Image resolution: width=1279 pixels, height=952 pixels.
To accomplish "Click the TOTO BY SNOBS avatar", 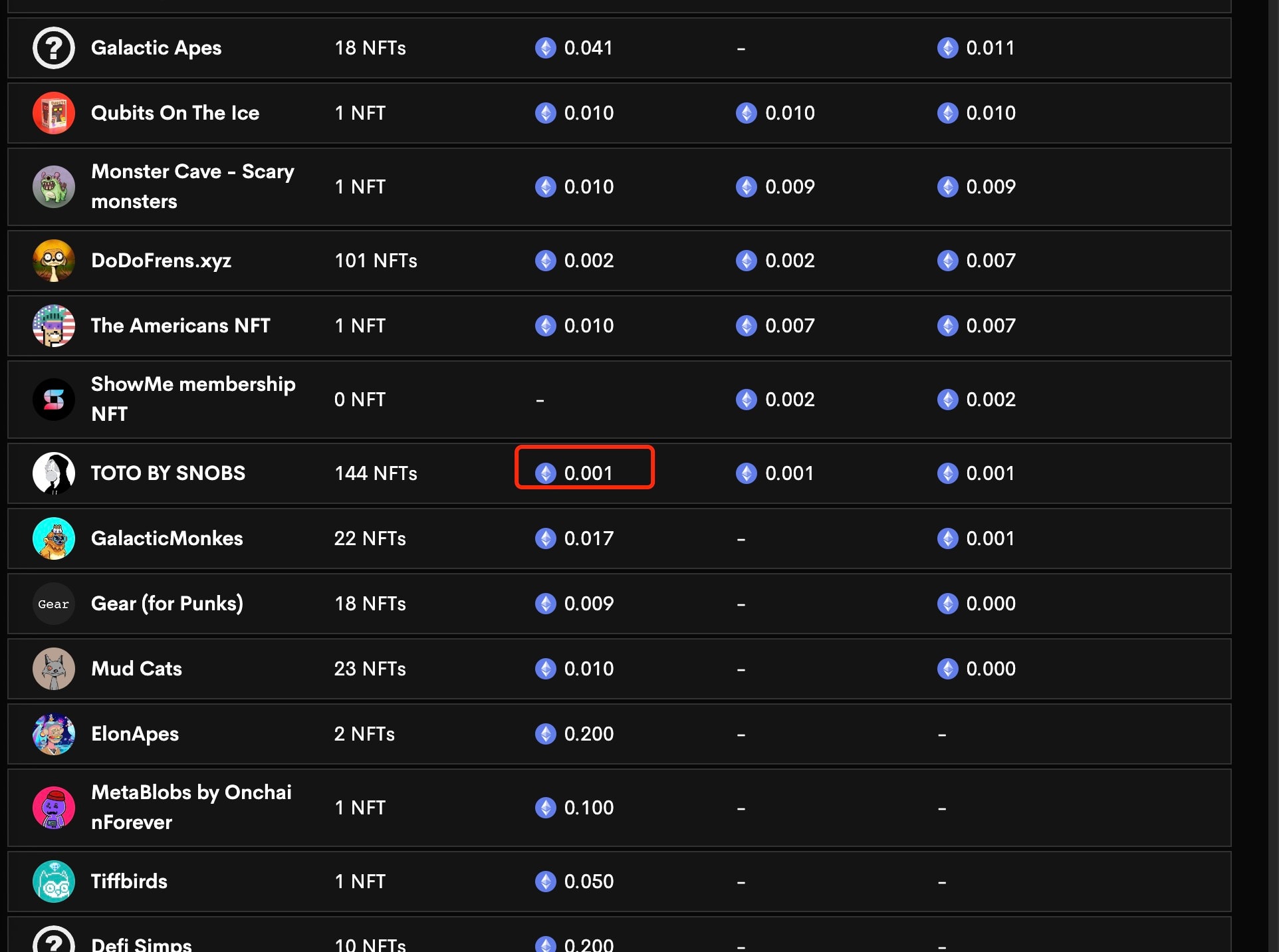I will point(54,473).
